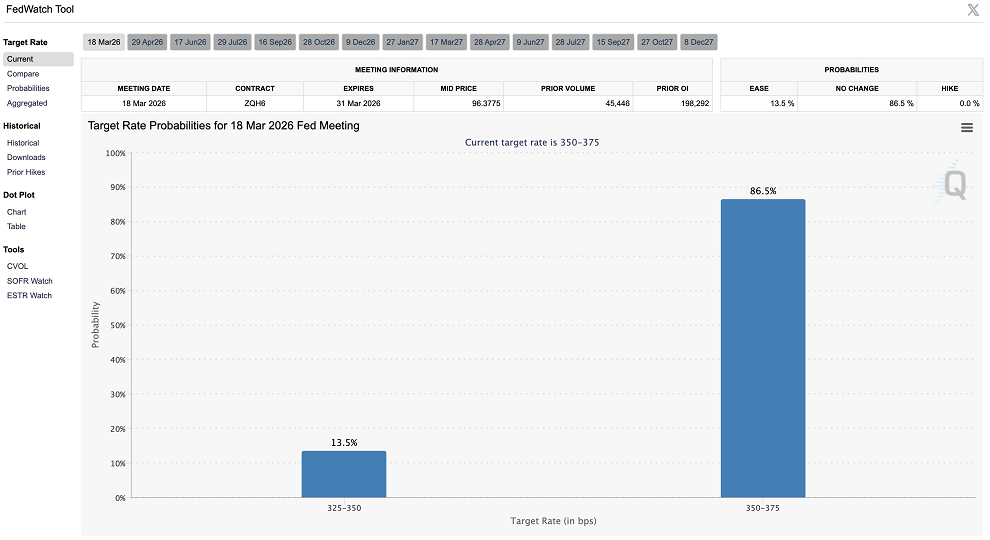
Task: Select the 28 Oct26 meeting tab
Action: pos(319,42)
